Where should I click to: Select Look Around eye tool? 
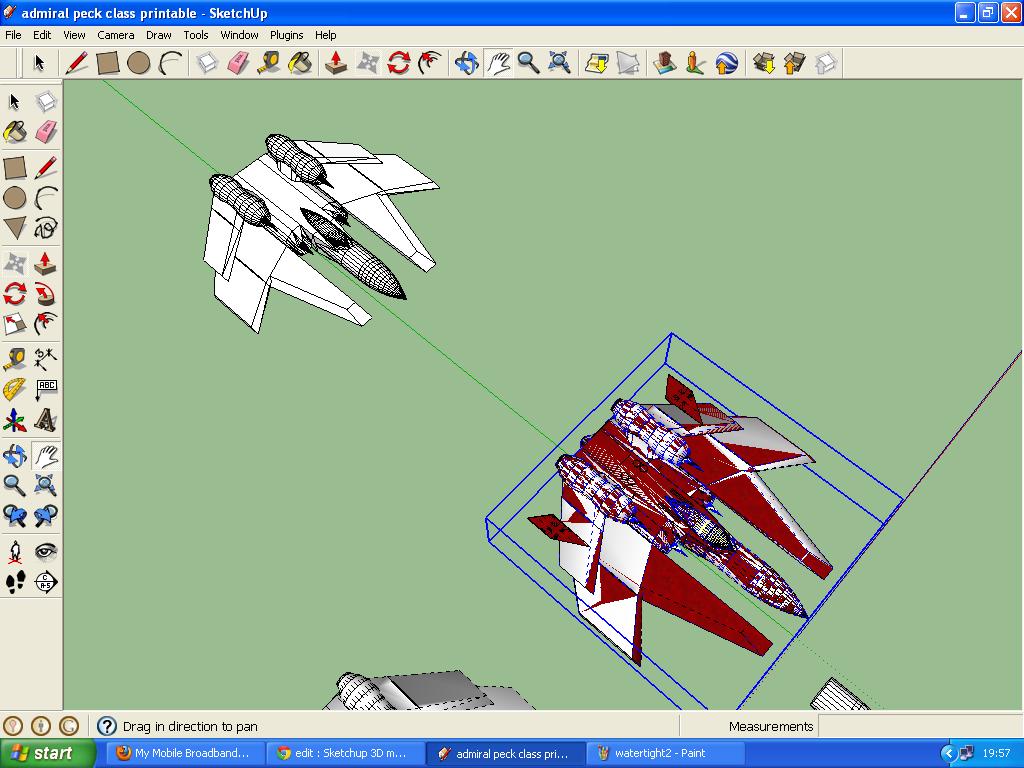coord(46,552)
